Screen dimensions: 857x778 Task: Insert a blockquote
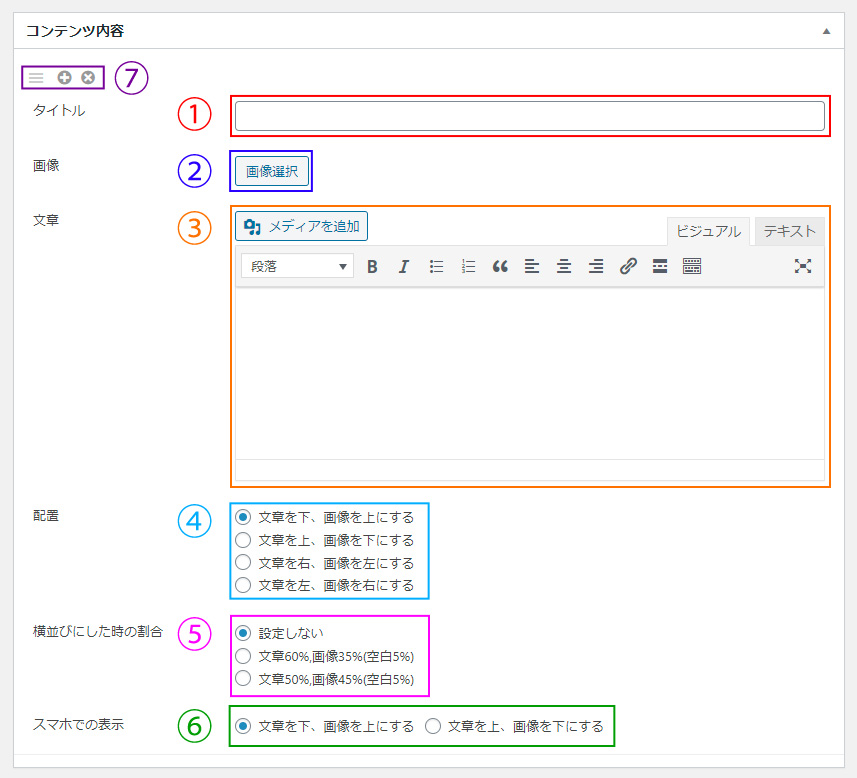[x=499, y=266]
